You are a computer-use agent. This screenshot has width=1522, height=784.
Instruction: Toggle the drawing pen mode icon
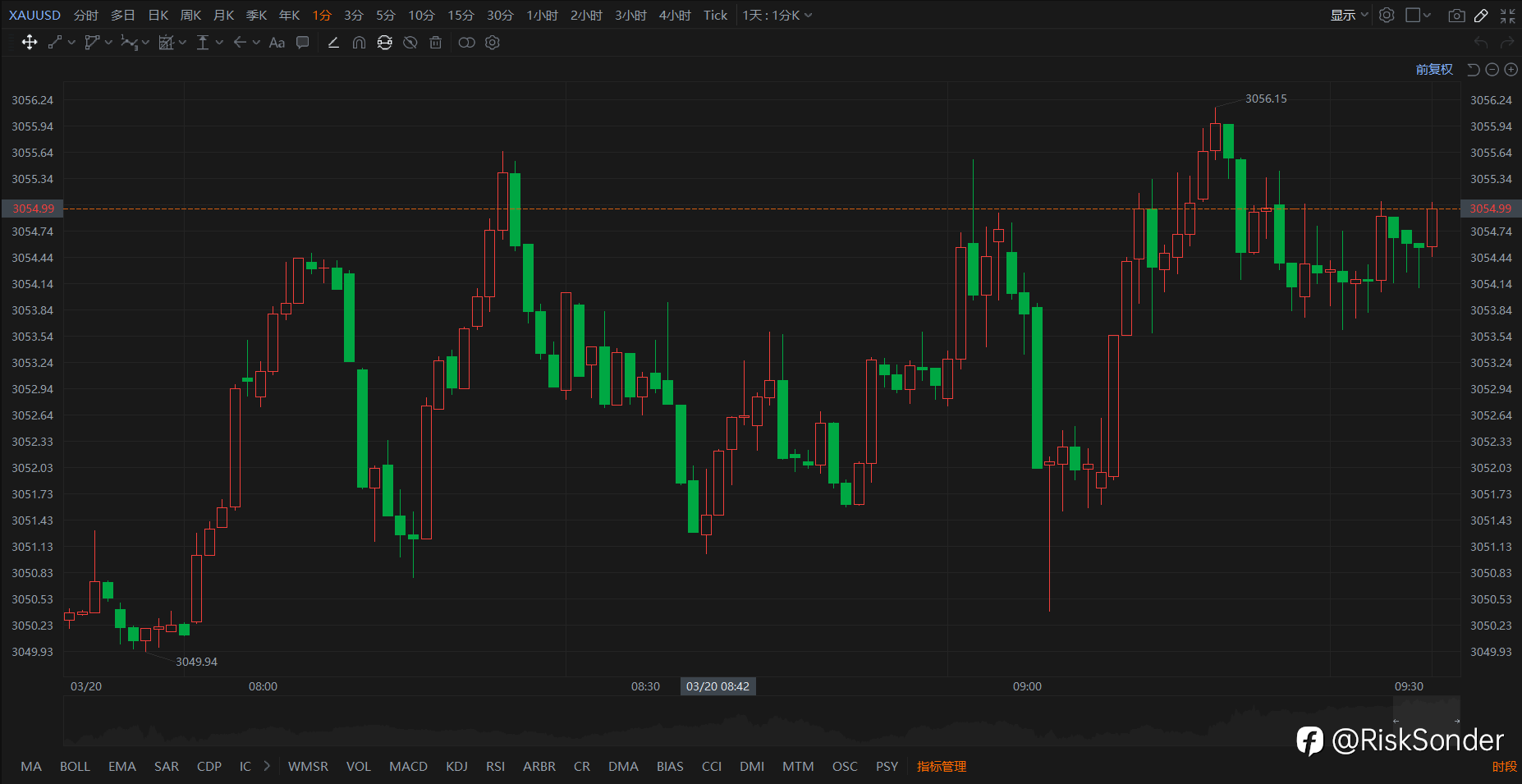(1482, 16)
